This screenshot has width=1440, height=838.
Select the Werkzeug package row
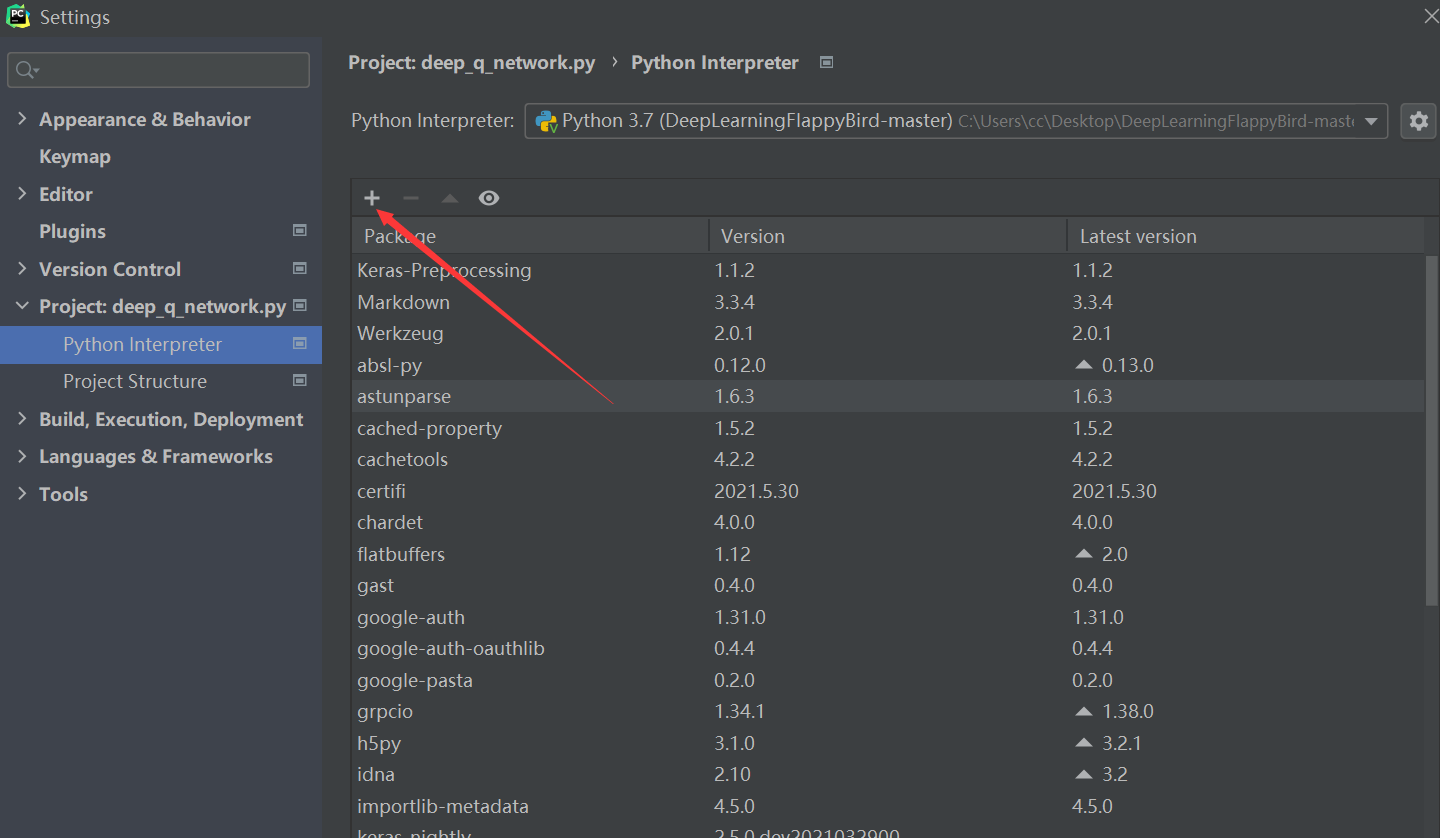click(888, 333)
